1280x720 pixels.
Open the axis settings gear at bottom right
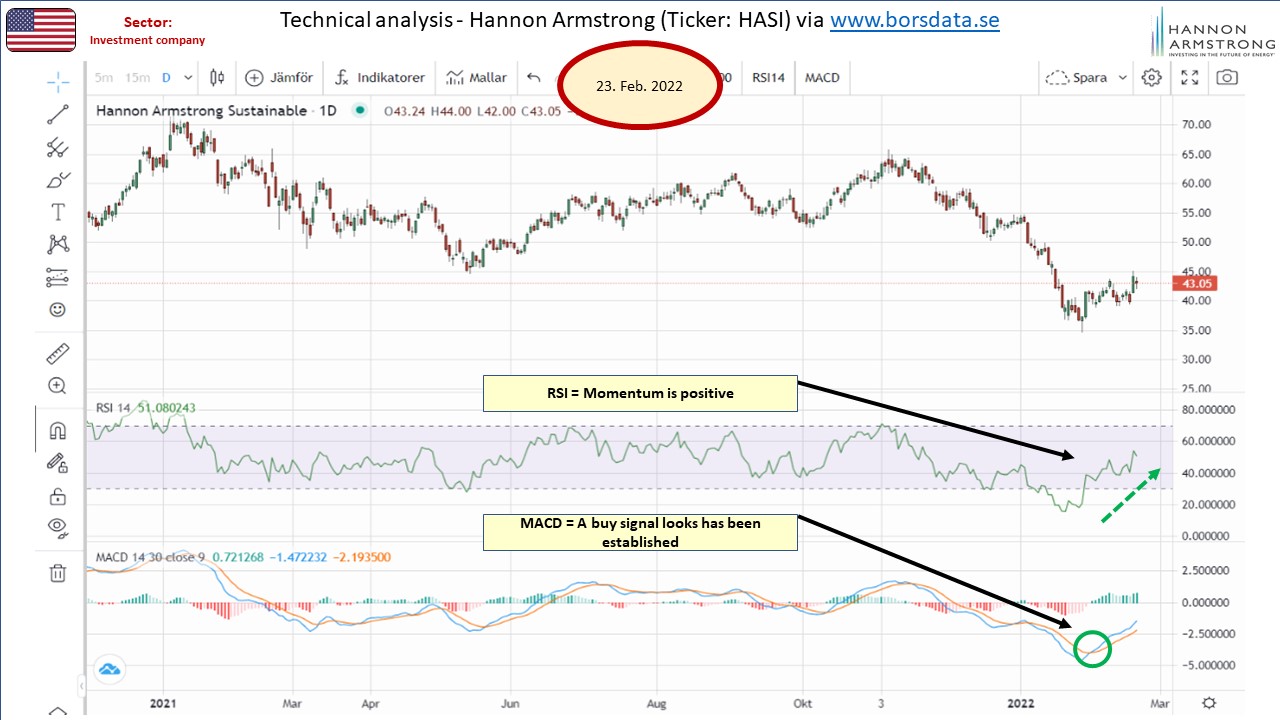[x=1209, y=703]
